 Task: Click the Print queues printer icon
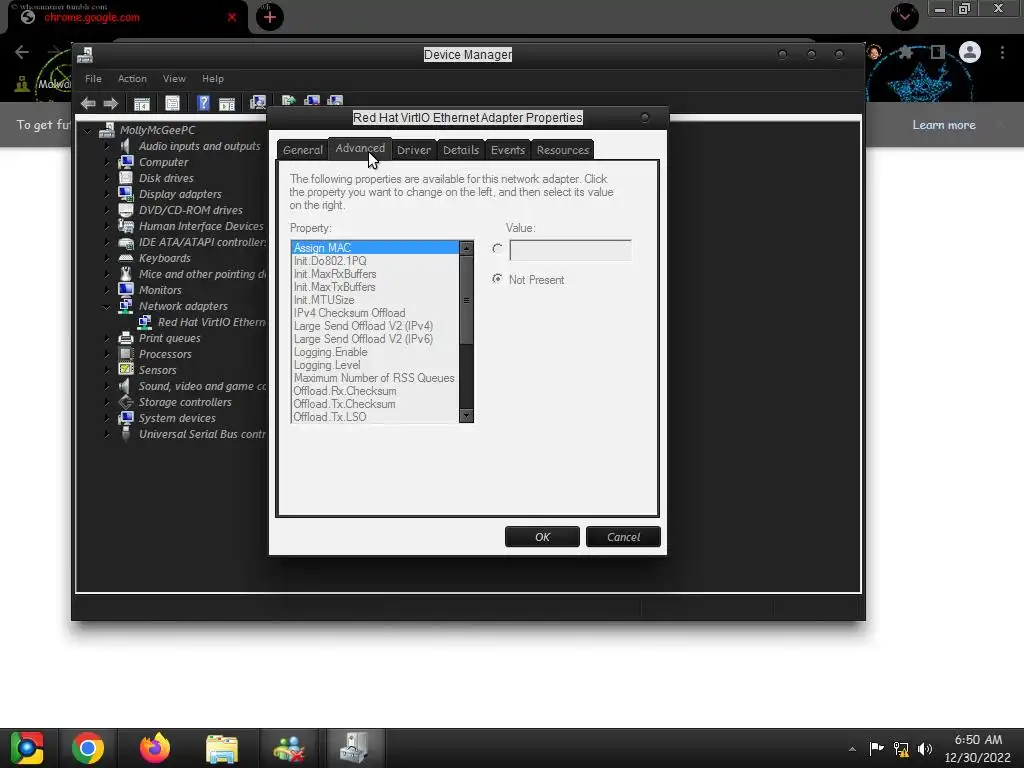pyautogui.click(x=125, y=338)
